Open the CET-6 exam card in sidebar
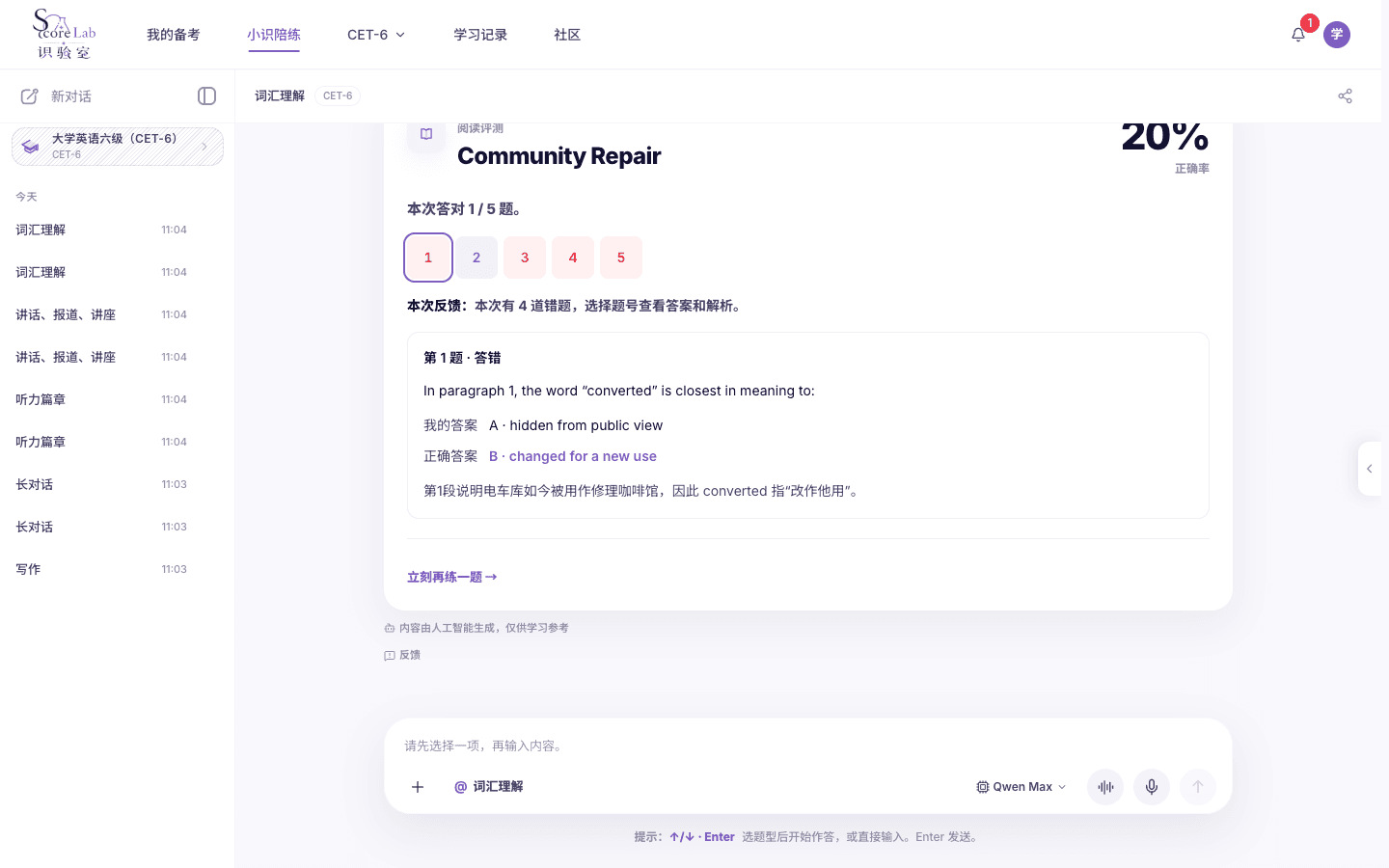The height and width of the screenshot is (868, 1389). click(118, 147)
